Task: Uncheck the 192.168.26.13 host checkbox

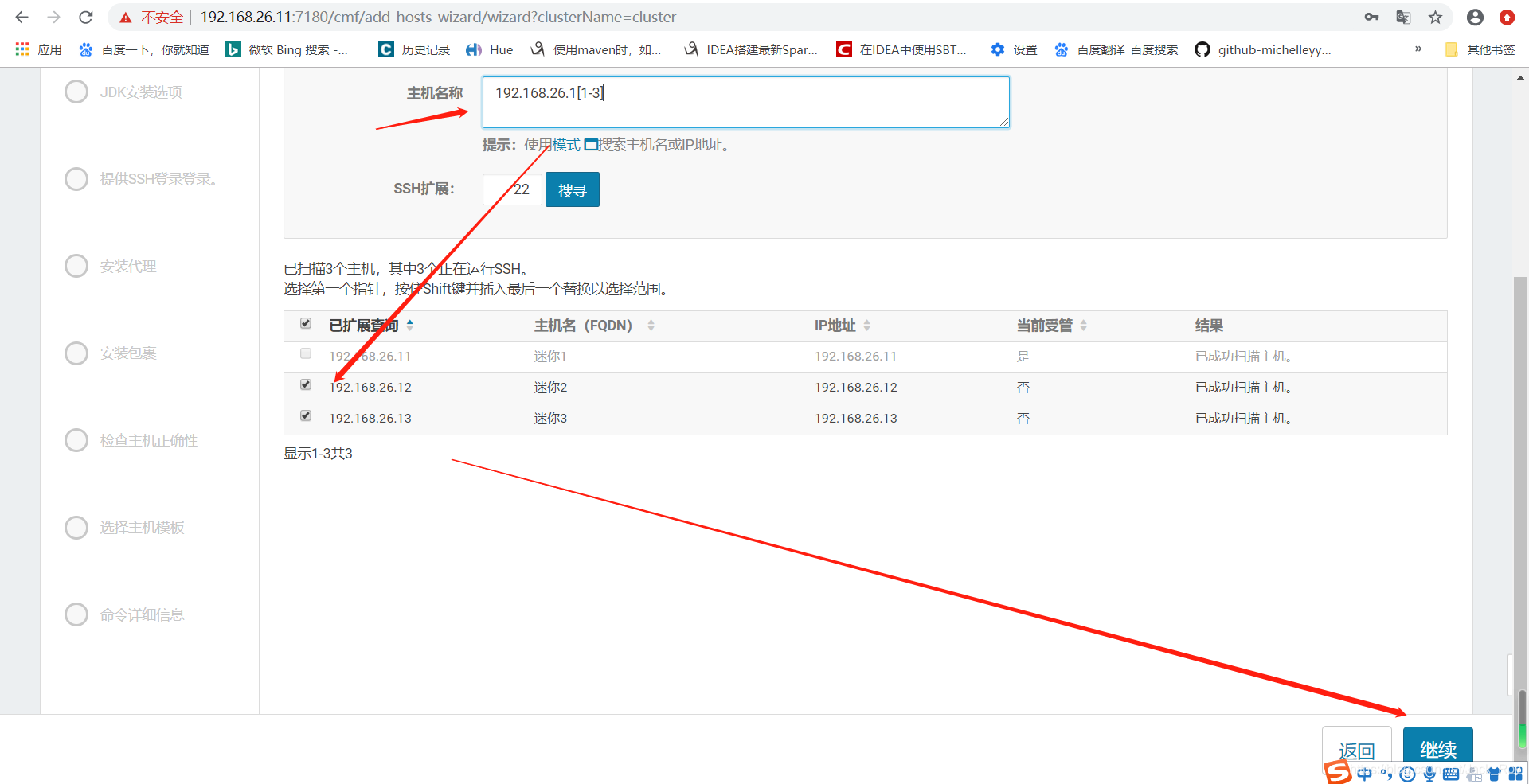Action: pyautogui.click(x=306, y=415)
